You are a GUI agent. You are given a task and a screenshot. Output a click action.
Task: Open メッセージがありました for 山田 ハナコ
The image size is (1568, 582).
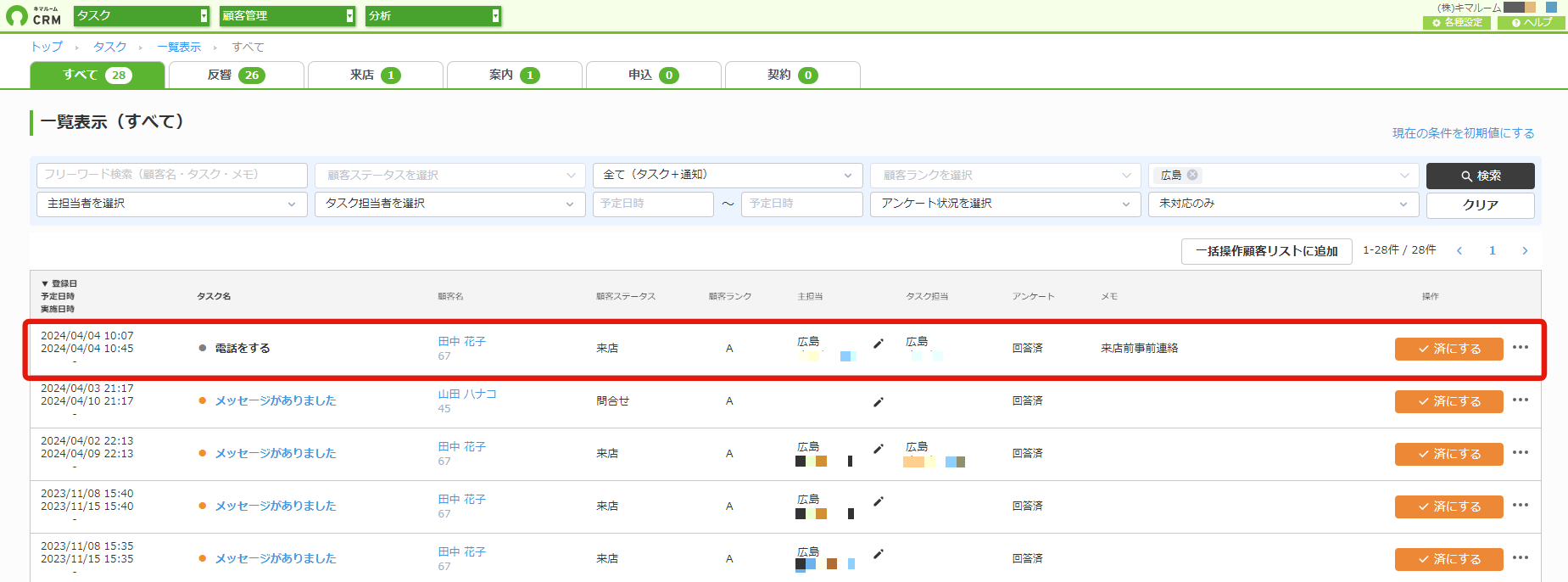tap(276, 400)
